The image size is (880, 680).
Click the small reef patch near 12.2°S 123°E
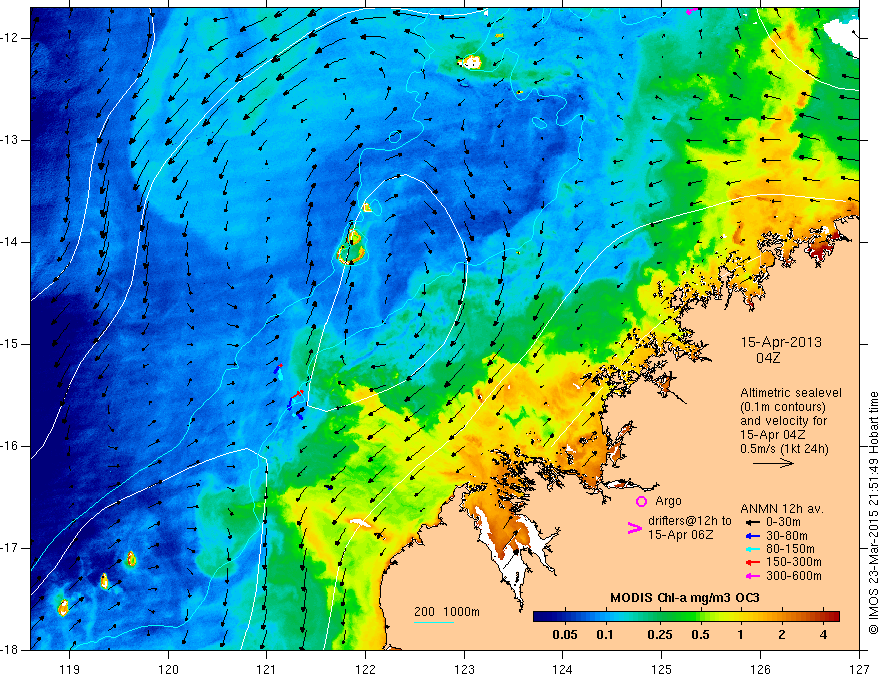[470, 62]
